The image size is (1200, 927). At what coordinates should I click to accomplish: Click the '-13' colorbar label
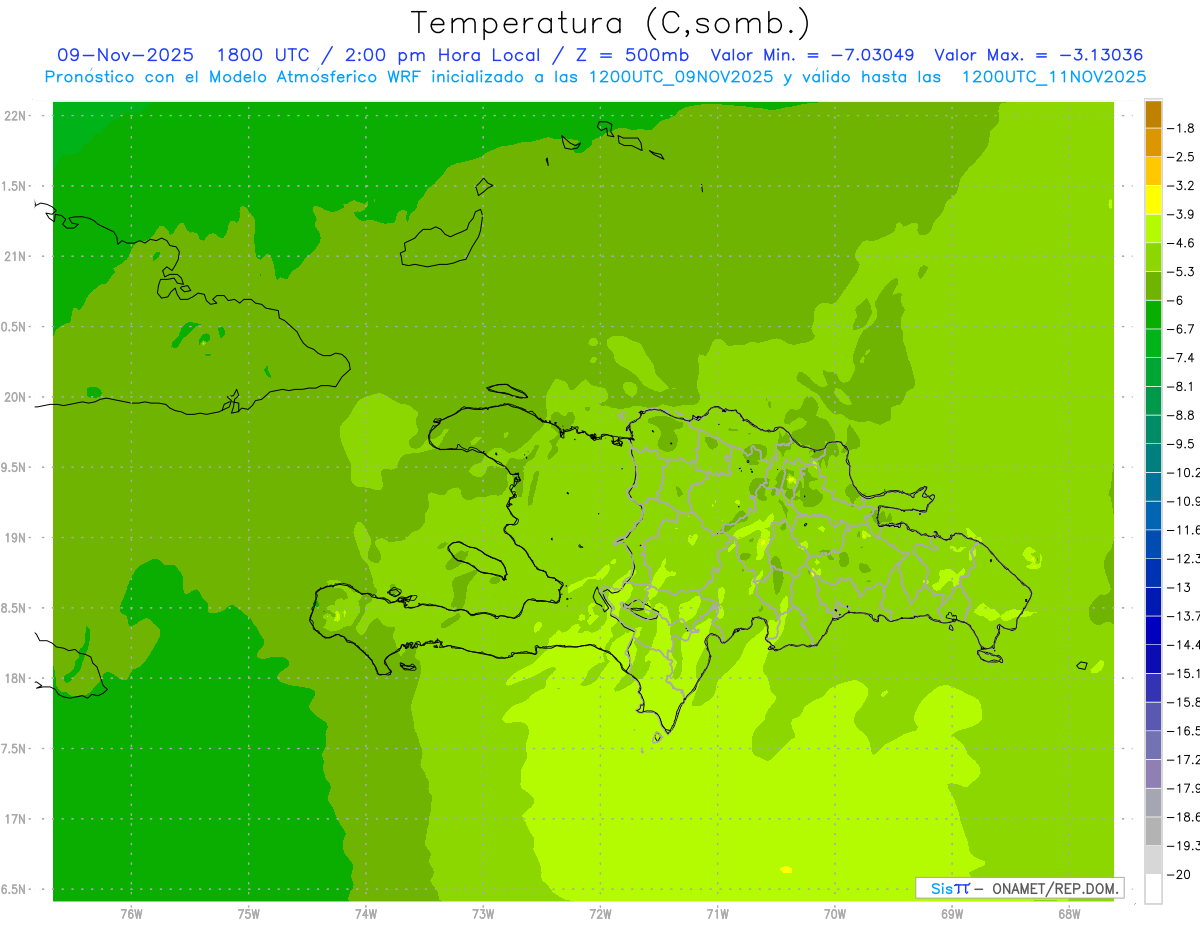[x=1179, y=588]
